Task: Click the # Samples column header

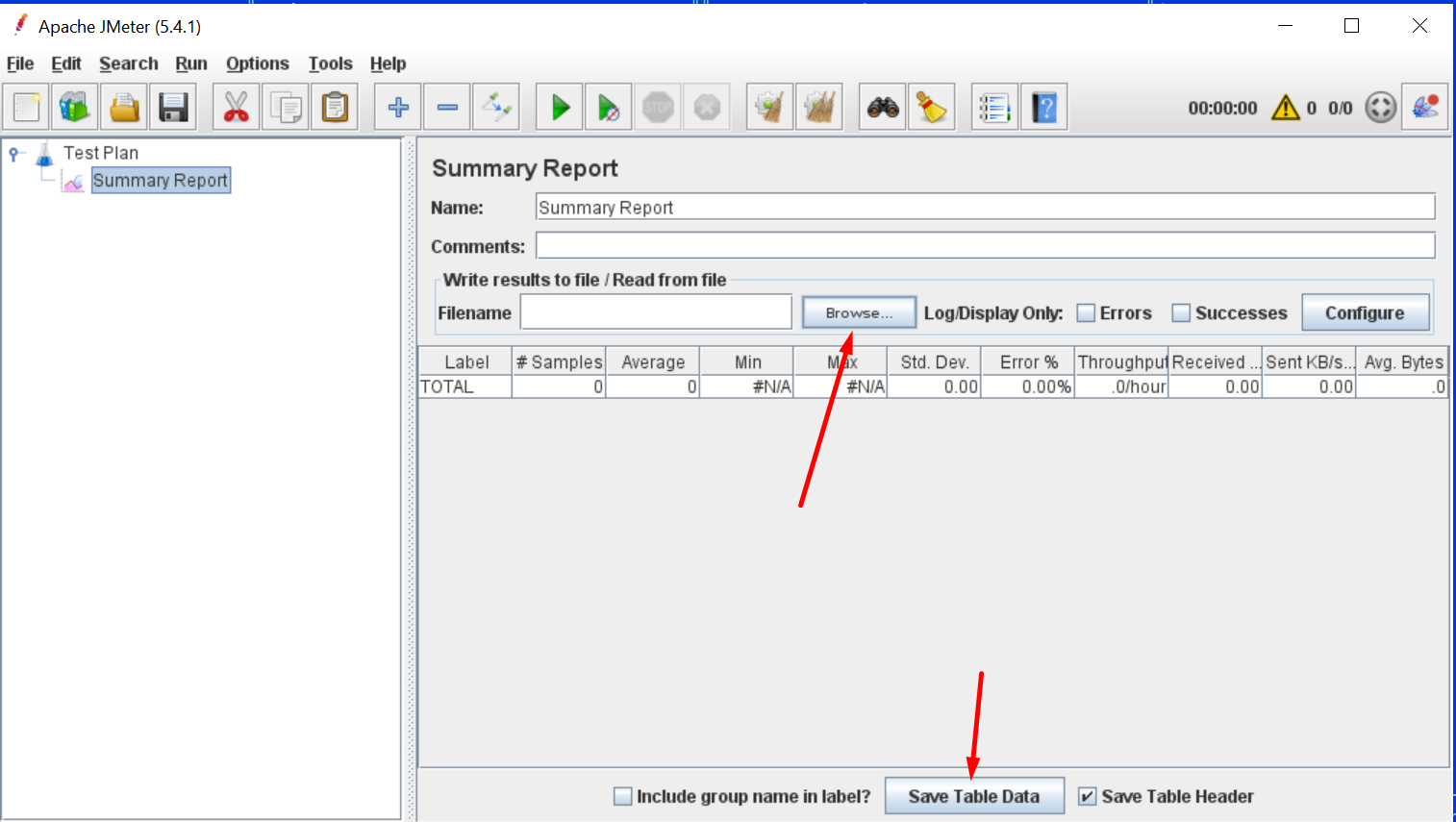Action: pos(559,361)
